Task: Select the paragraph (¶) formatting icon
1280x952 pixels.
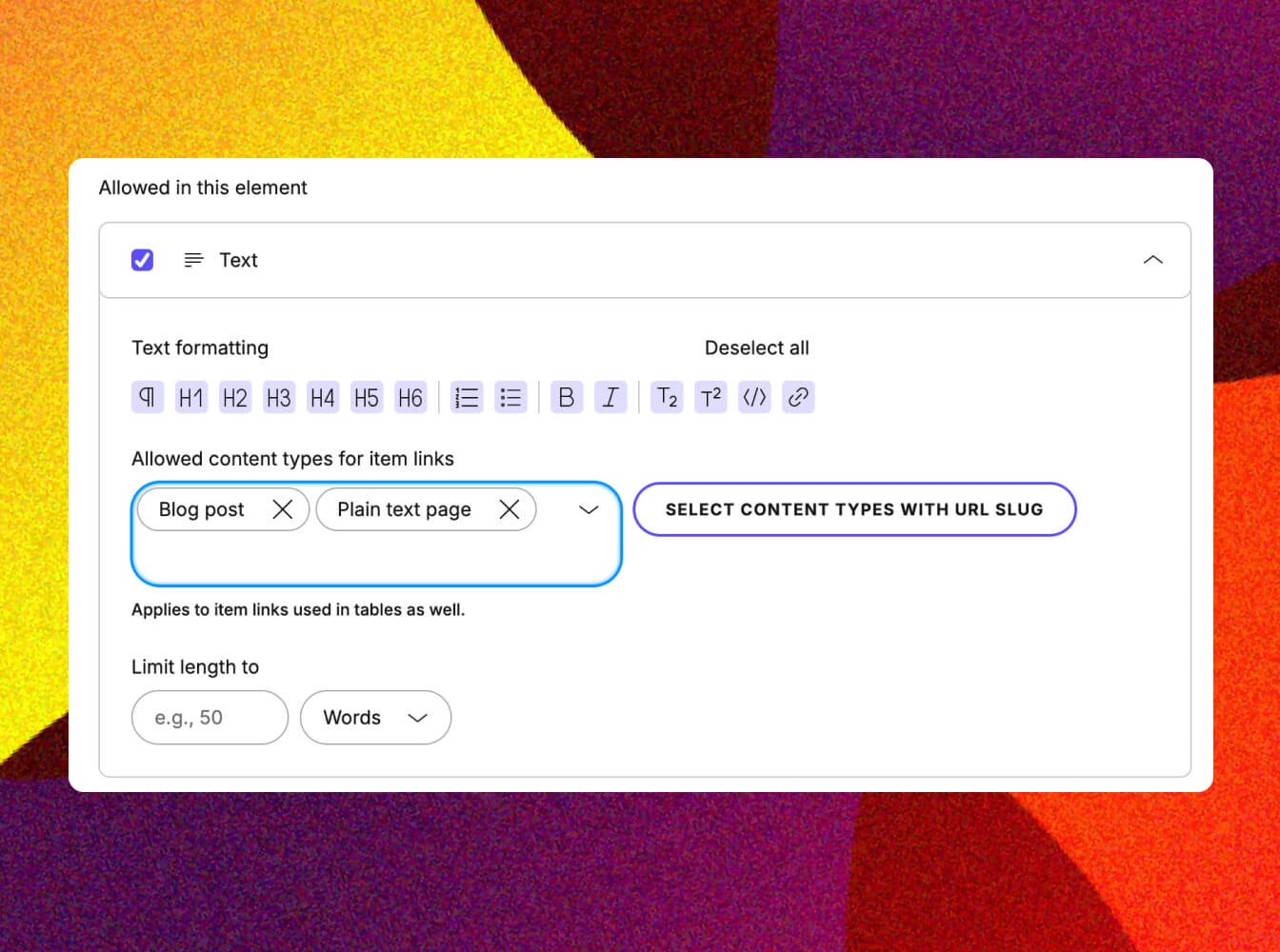Action: [x=147, y=397]
